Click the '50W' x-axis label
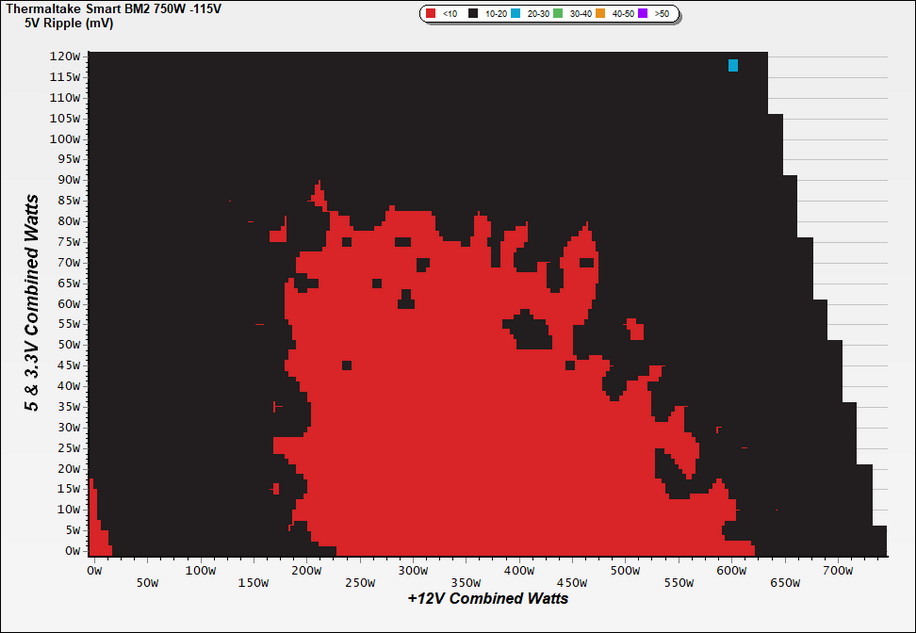The height and width of the screenshot is (633, 916). pos(147,583)
